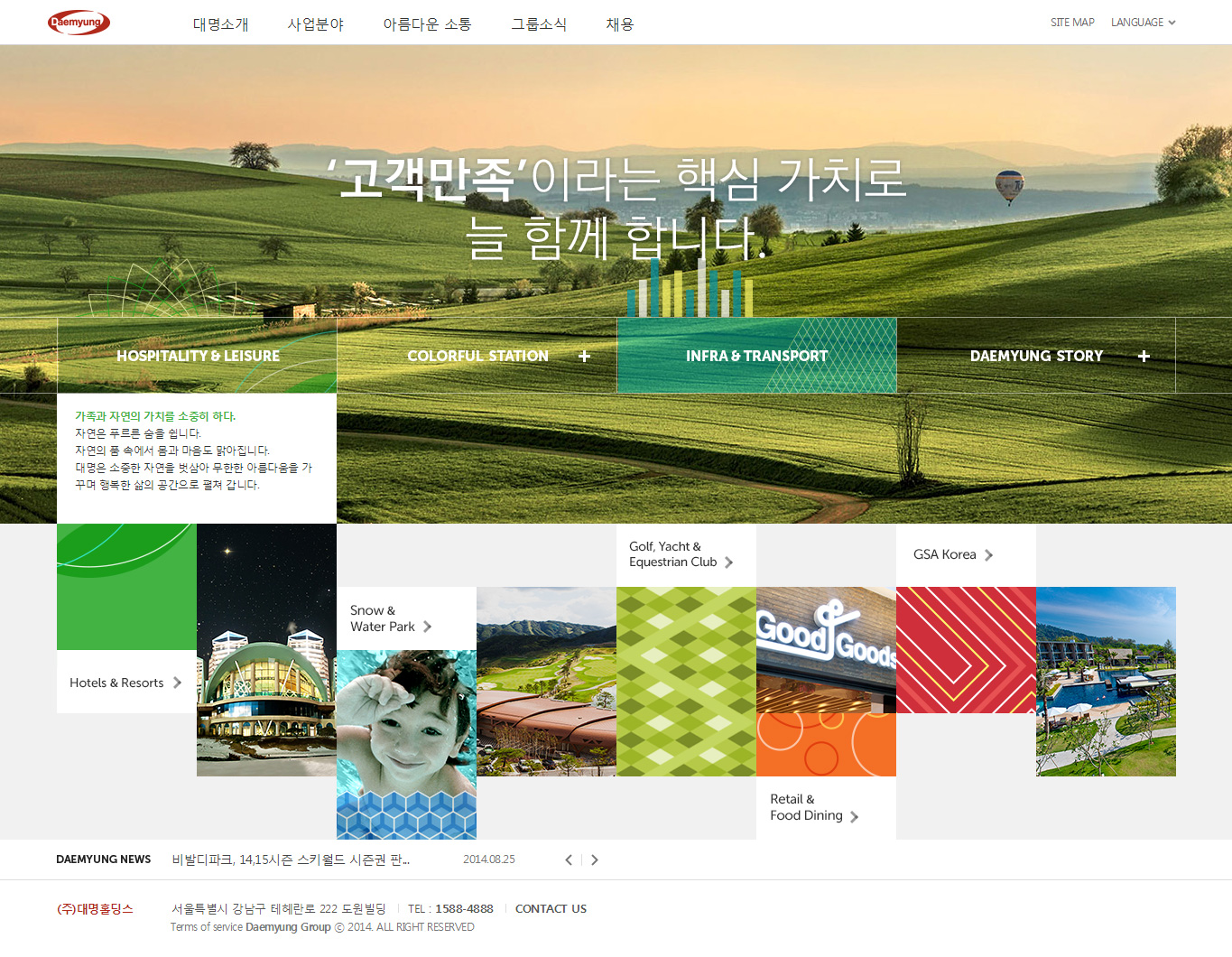Open the SITE MAP link
The height and width of the screenshot is (957, 1232).
point(1071,23)
